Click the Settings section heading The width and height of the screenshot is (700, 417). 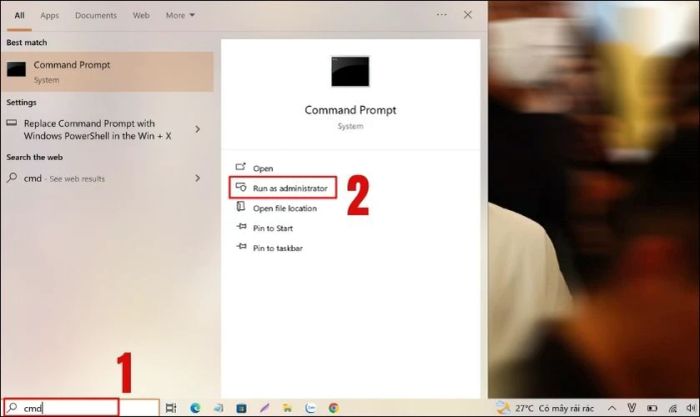pos(21,102)
